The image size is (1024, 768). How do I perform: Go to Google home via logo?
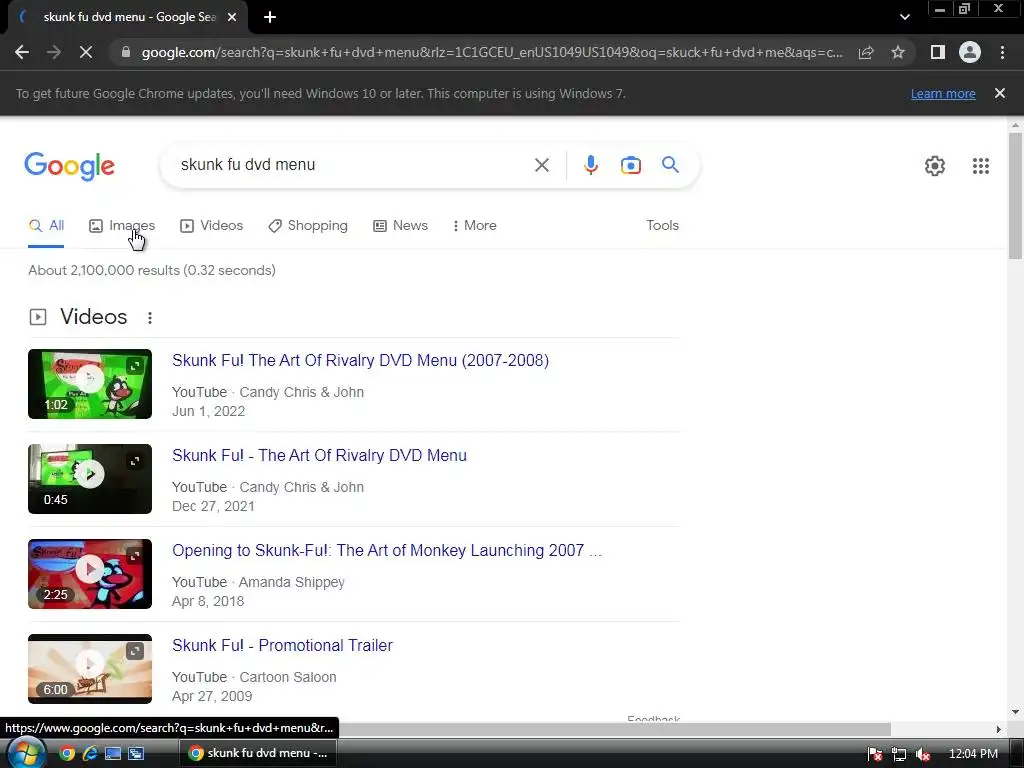click(69, 166)
